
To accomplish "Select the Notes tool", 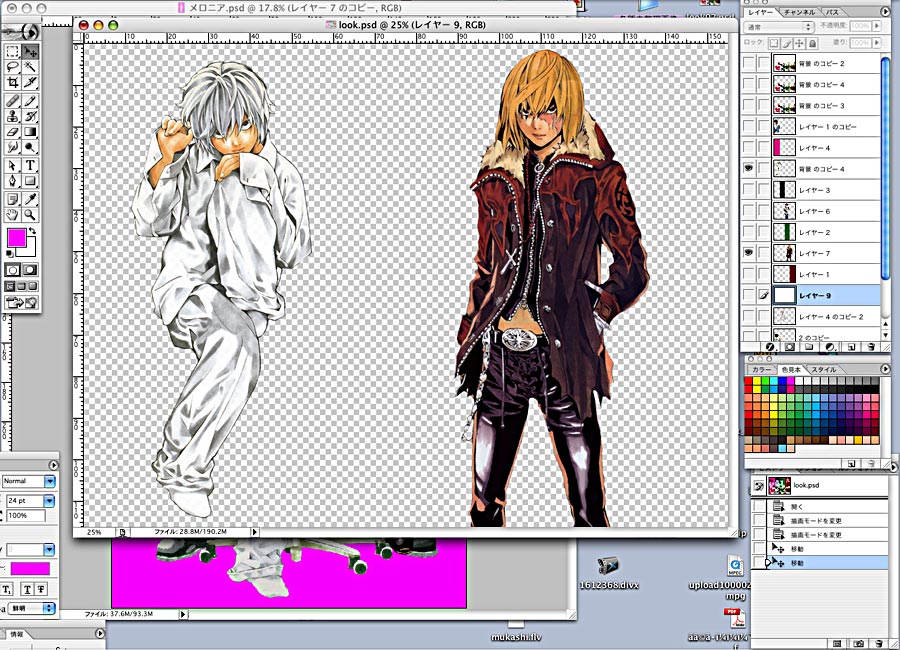I will point(13,199).
